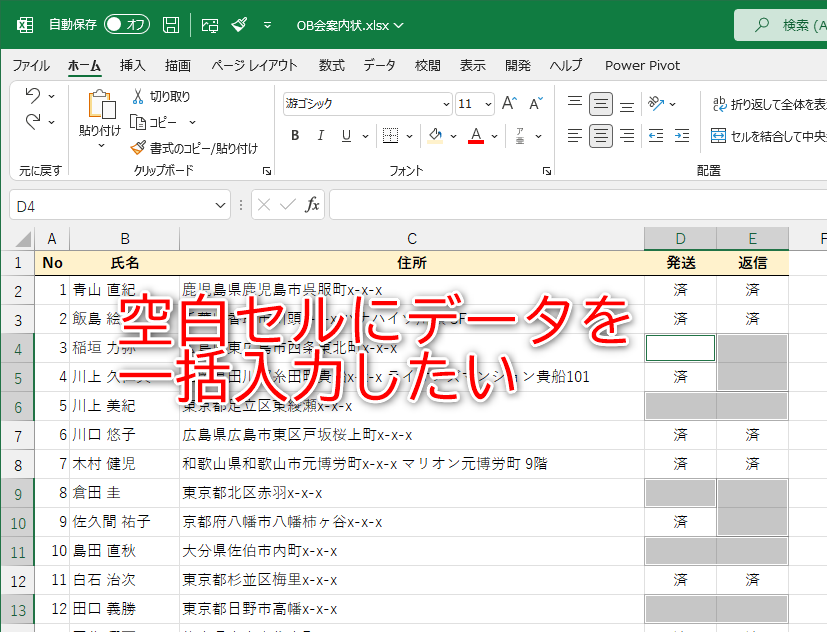The width and height of the screenshot is (827, 632).
Task: Open the font color picker
Action: 477,133
